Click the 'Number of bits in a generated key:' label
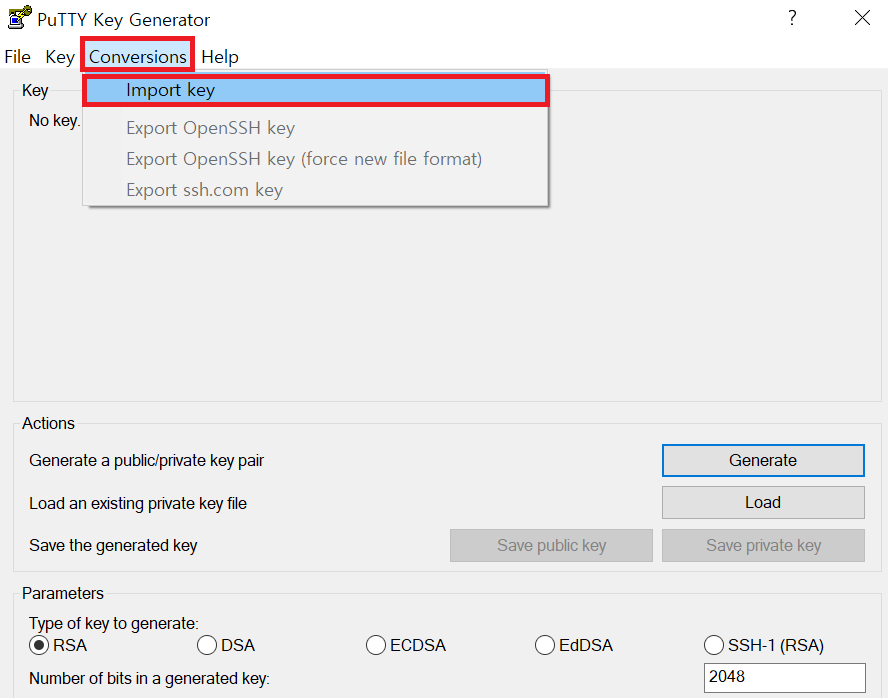Viewport: 888px width, 698px height. 149,678
